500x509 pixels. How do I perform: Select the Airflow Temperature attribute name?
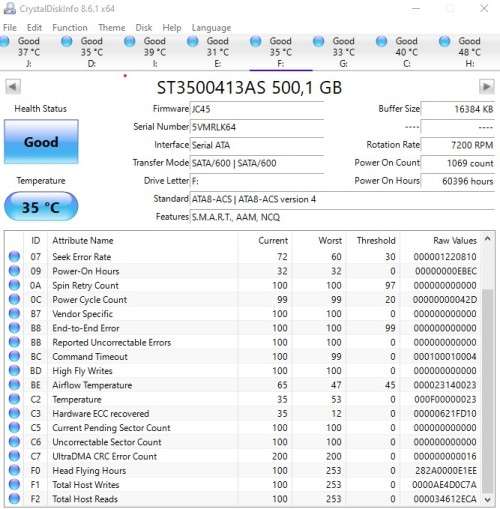point(92,385)
